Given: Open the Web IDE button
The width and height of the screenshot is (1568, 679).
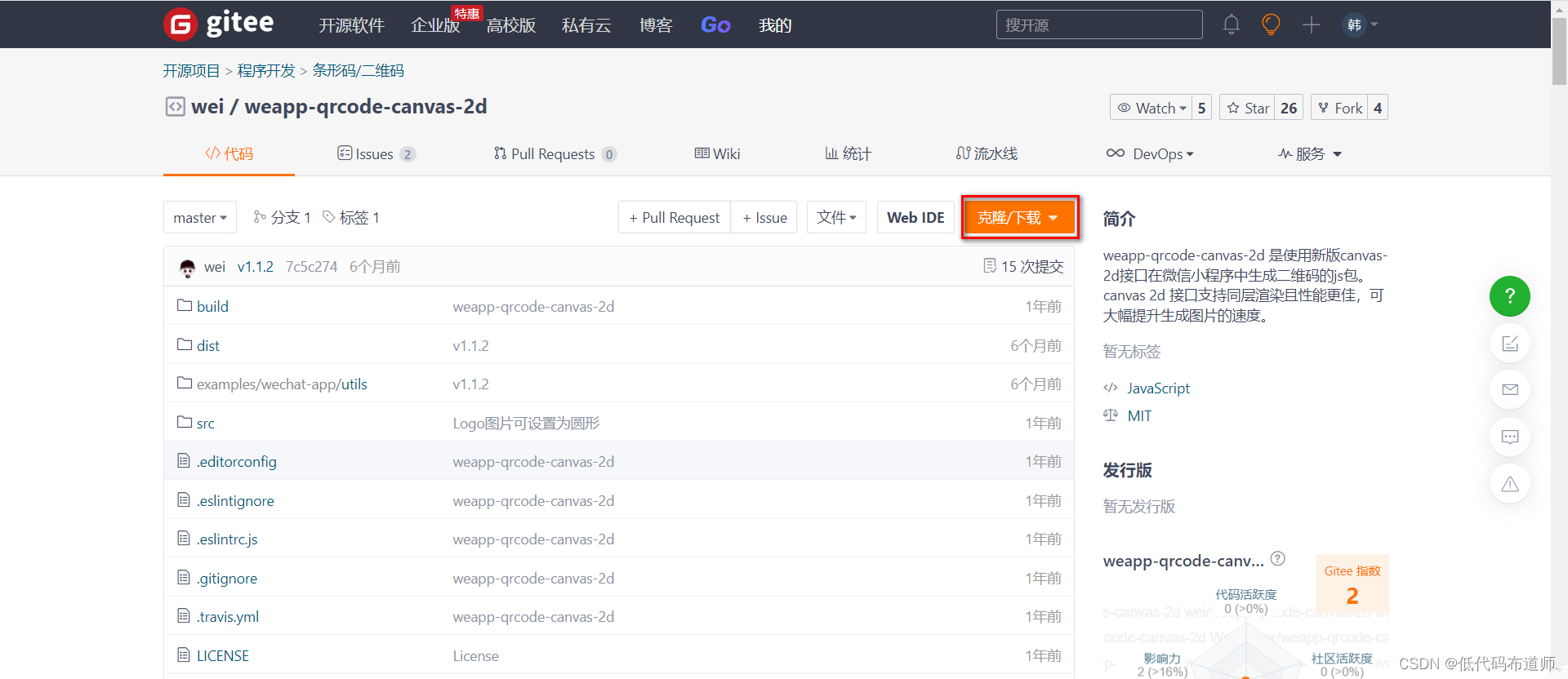Looking at the screenshot, I should [x=915, y=217].
